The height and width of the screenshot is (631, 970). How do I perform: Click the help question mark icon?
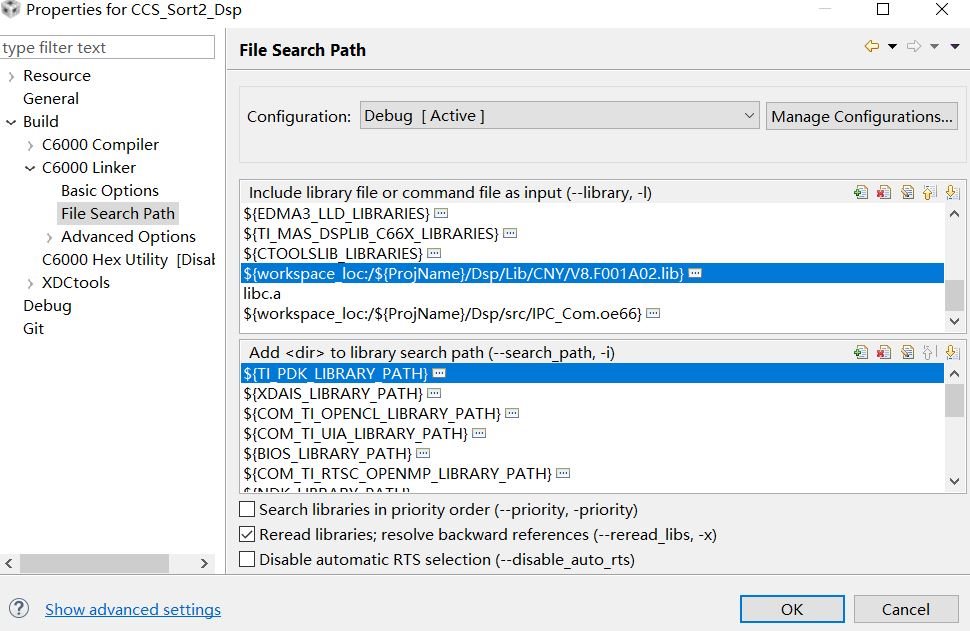point(21,608)
